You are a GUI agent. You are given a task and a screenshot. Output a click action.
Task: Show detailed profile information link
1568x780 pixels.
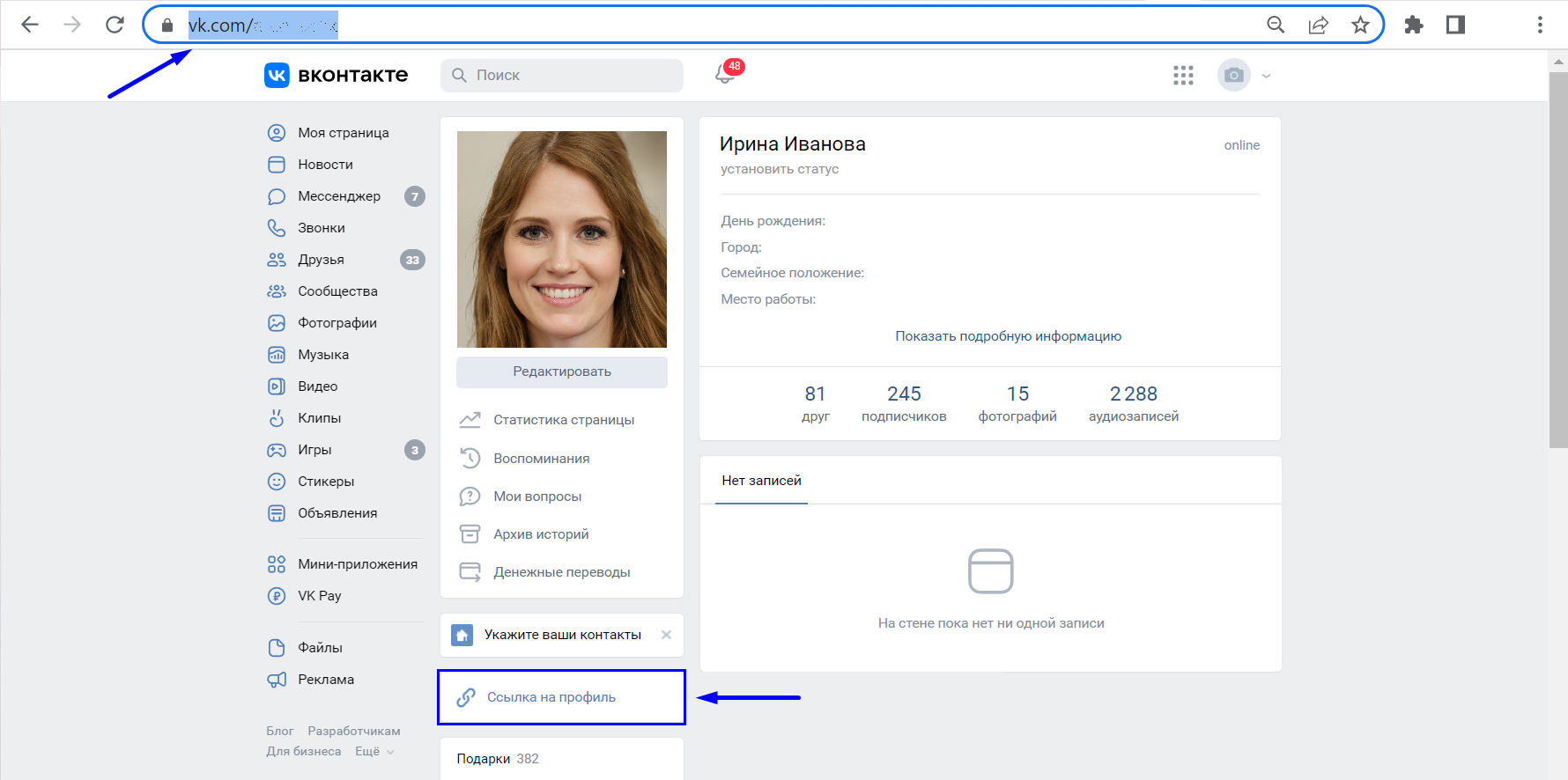point(1008,336)
